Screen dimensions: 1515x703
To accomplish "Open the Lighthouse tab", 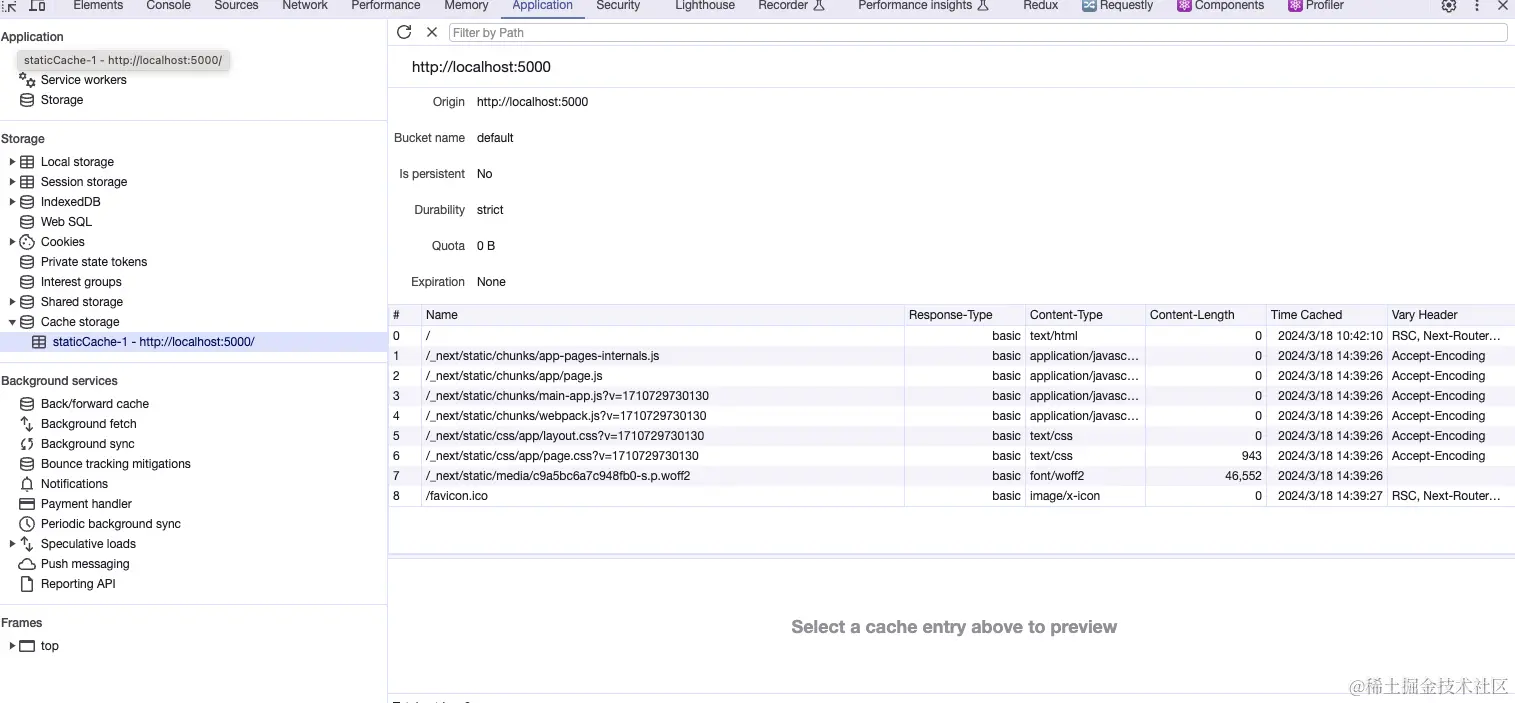I will pos(705,6).
